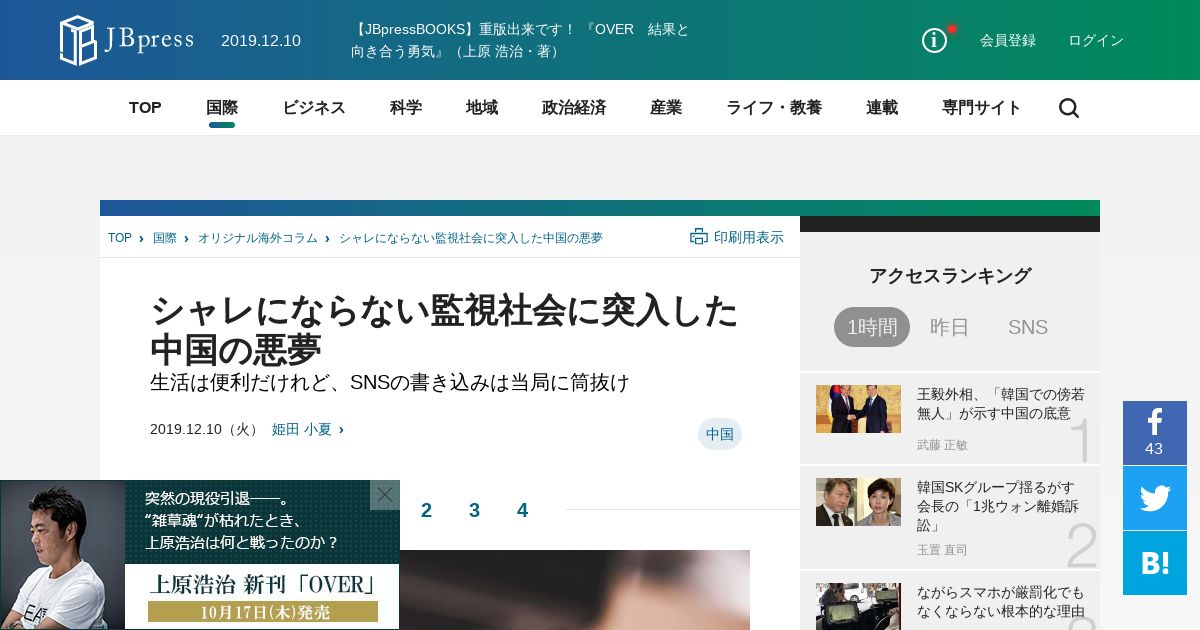Go to article page 3
The width and height of the screenshot is (1200, 630).
pos(474,510)
